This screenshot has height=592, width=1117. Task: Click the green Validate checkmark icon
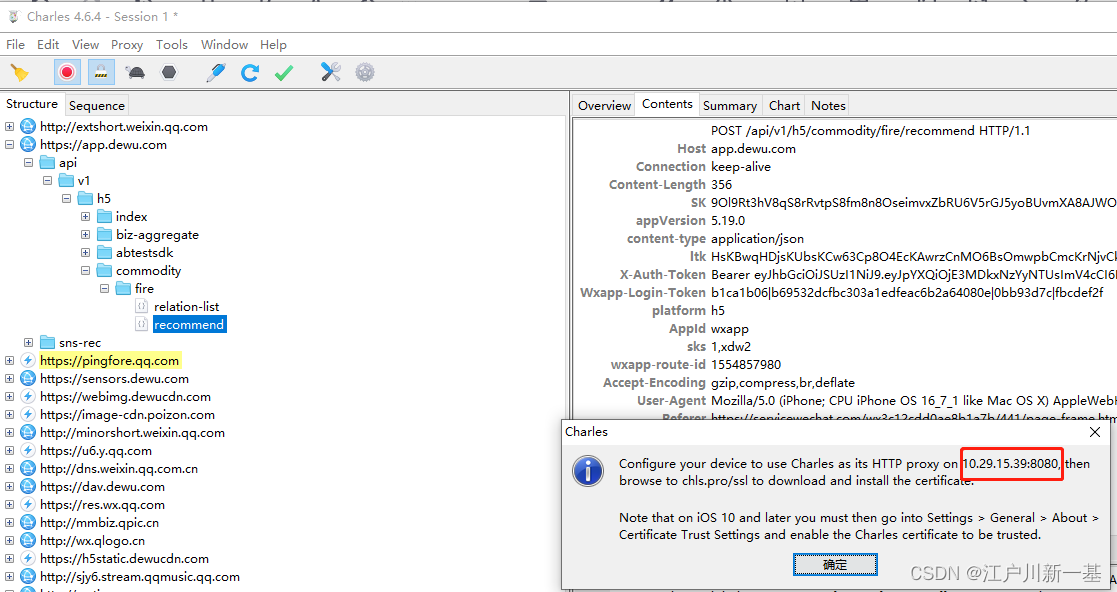(284, 73)
